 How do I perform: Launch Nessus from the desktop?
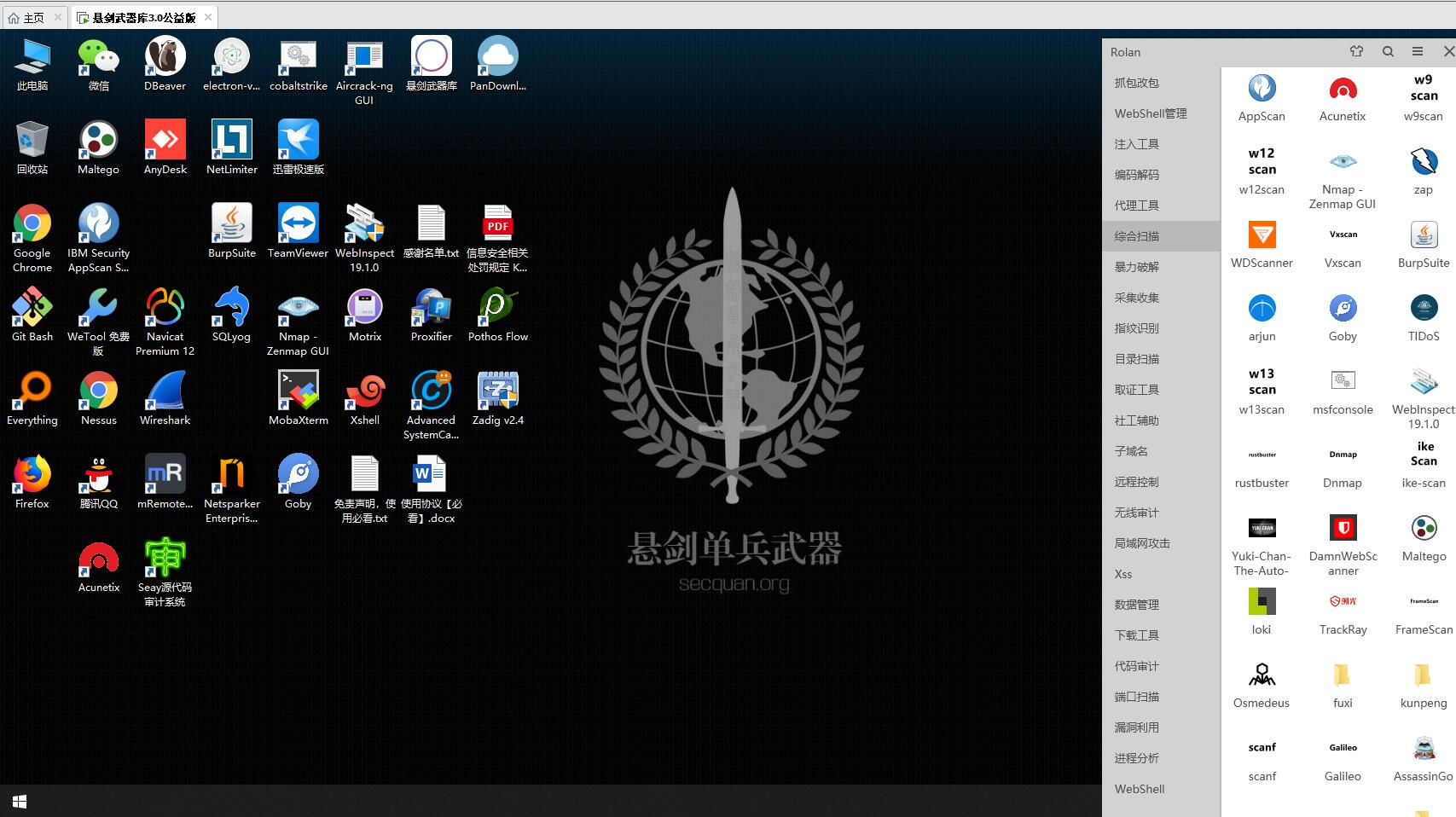[x=98, y=398]
